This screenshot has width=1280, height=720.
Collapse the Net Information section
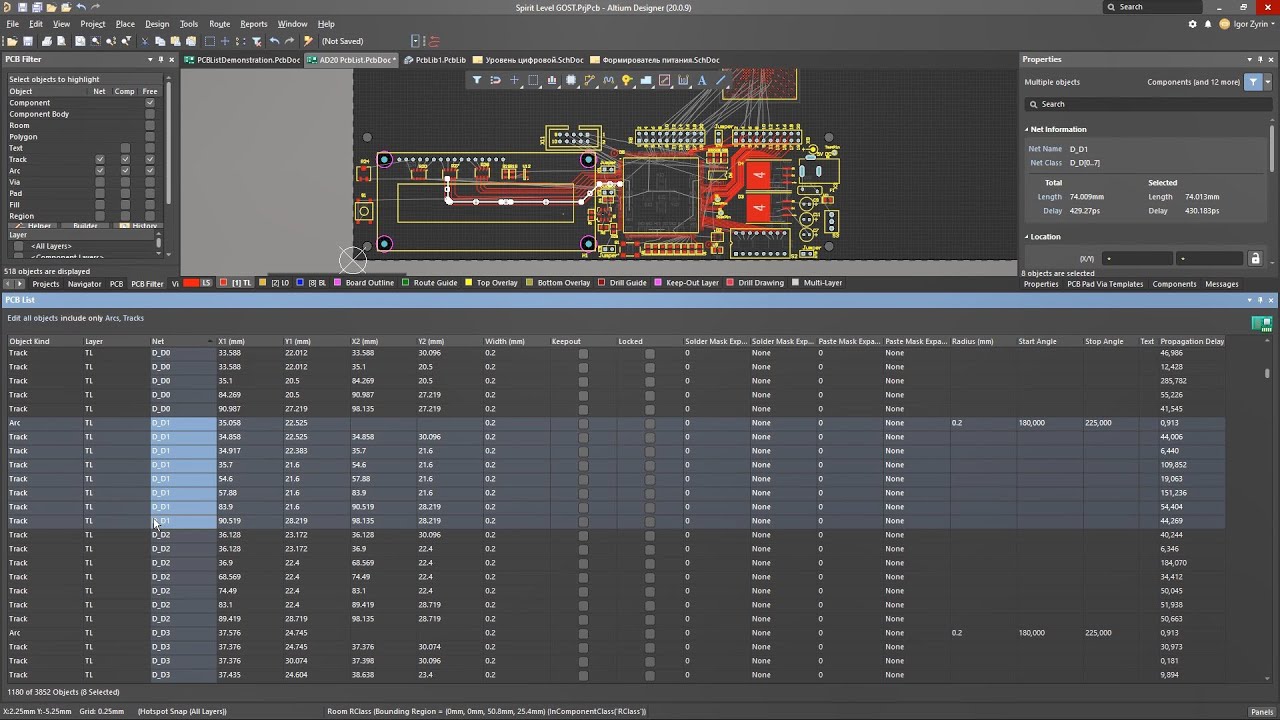1026,129
